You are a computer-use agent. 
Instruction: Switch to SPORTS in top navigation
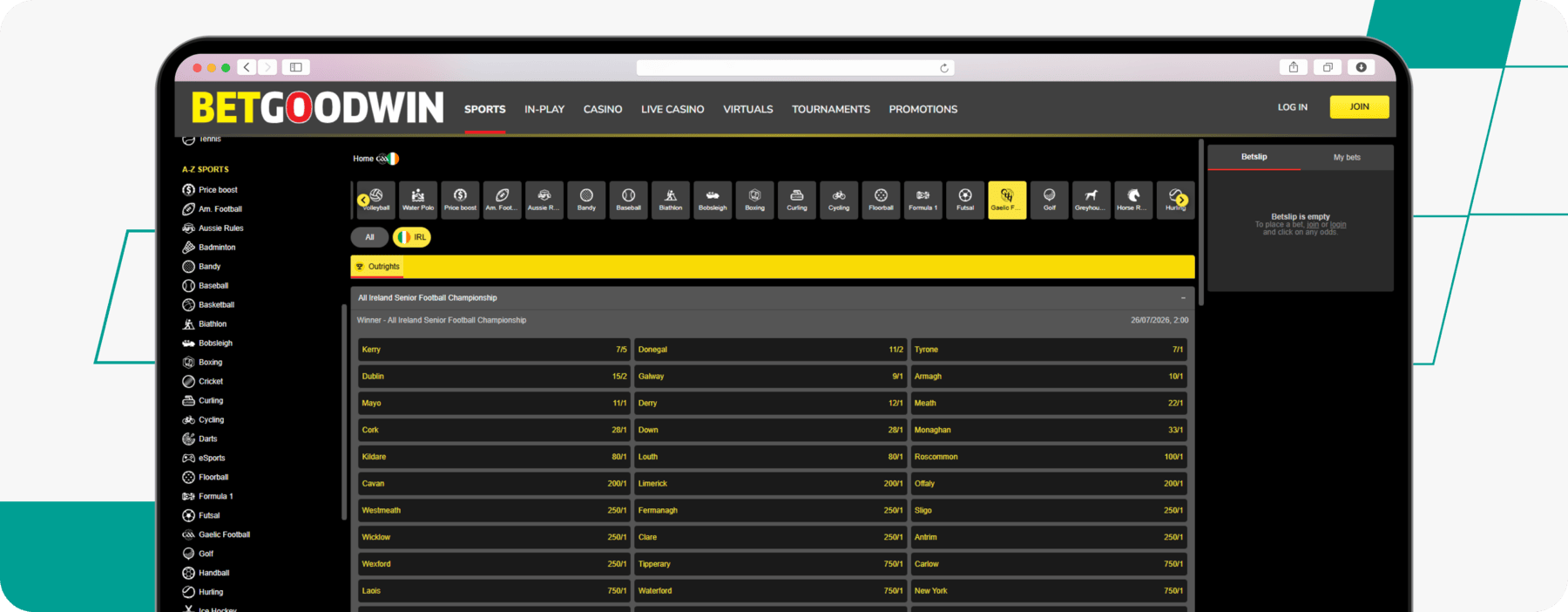(485, 109)
